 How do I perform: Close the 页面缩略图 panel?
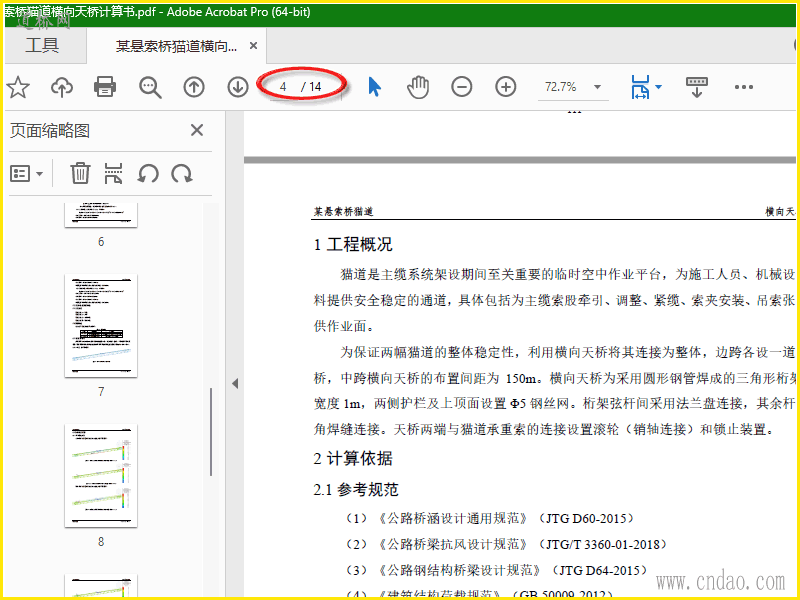click(x=197, y=130)
